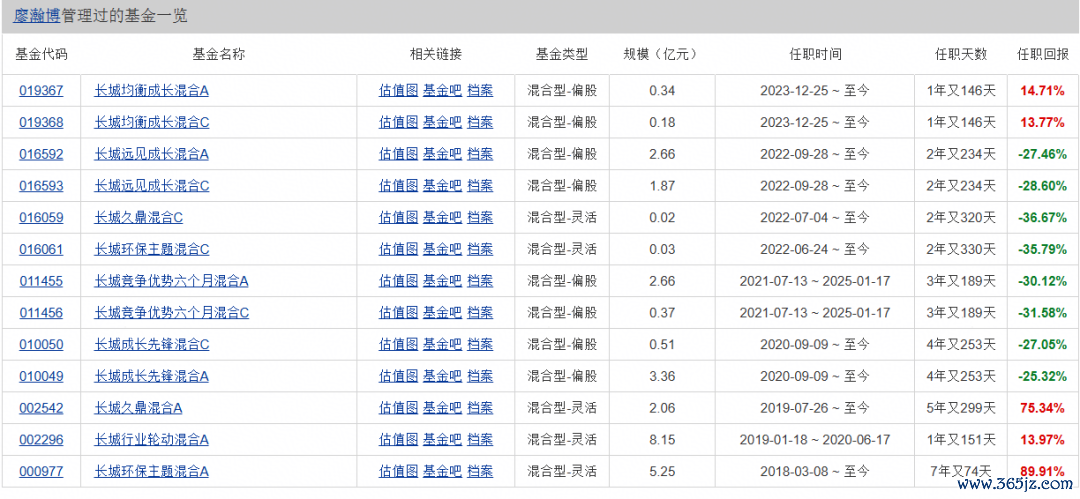Open 档案 for 长城久鼎混合C
Viewport: 1080px width, 499px height.
480,217
